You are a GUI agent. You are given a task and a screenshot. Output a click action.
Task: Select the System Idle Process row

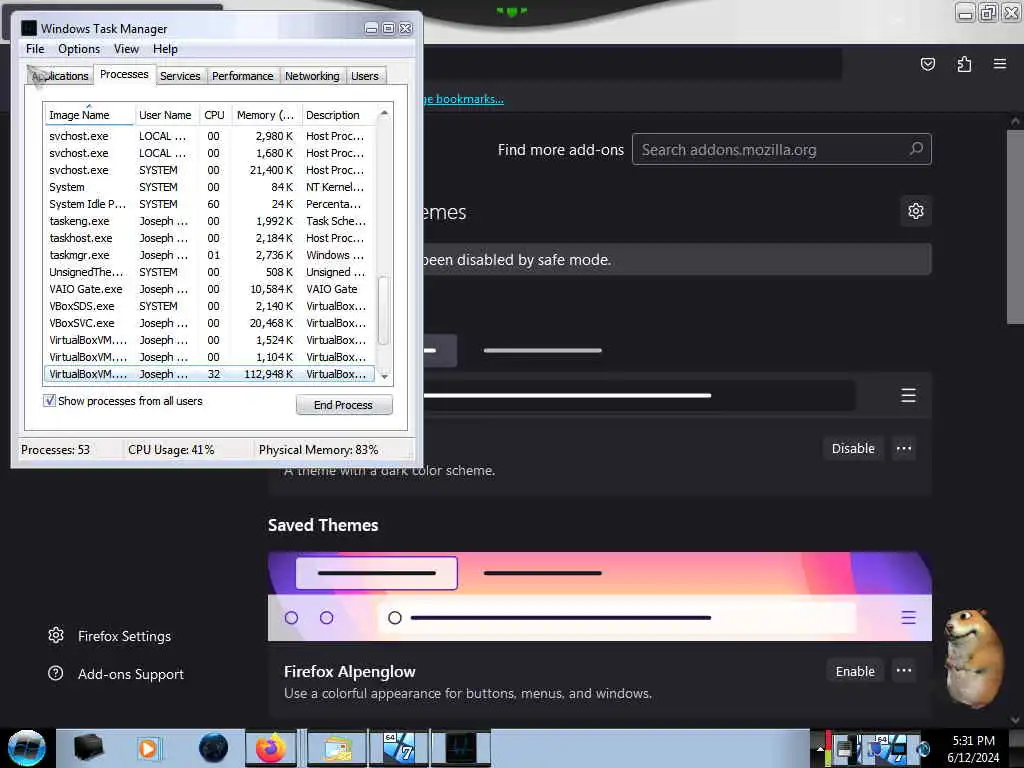209,204
